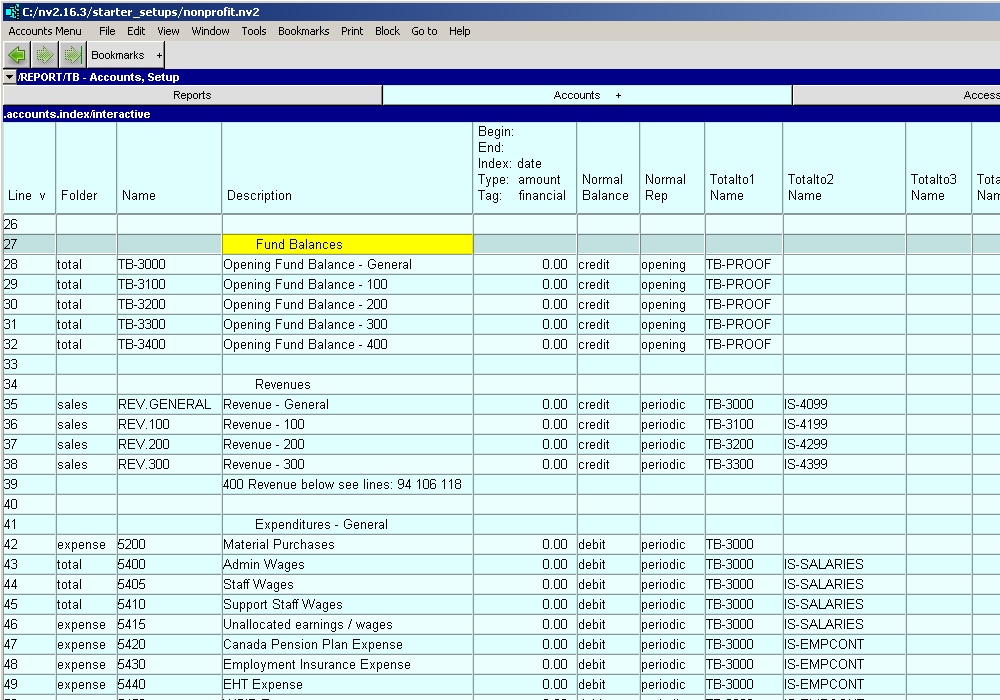Open the Go to menu
Viewport: 1000px width, 700px height.
point(424,31)
